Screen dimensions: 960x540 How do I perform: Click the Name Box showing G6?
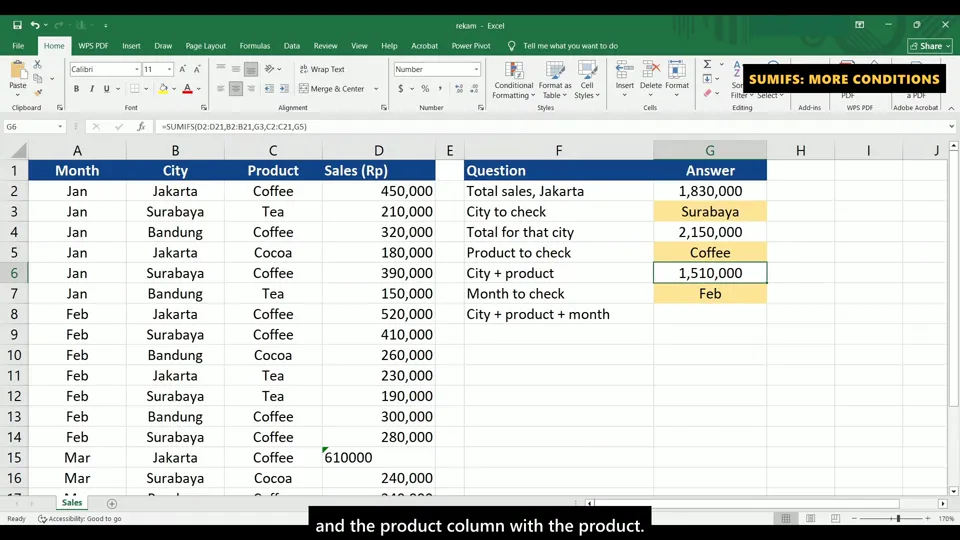(34, 127)
